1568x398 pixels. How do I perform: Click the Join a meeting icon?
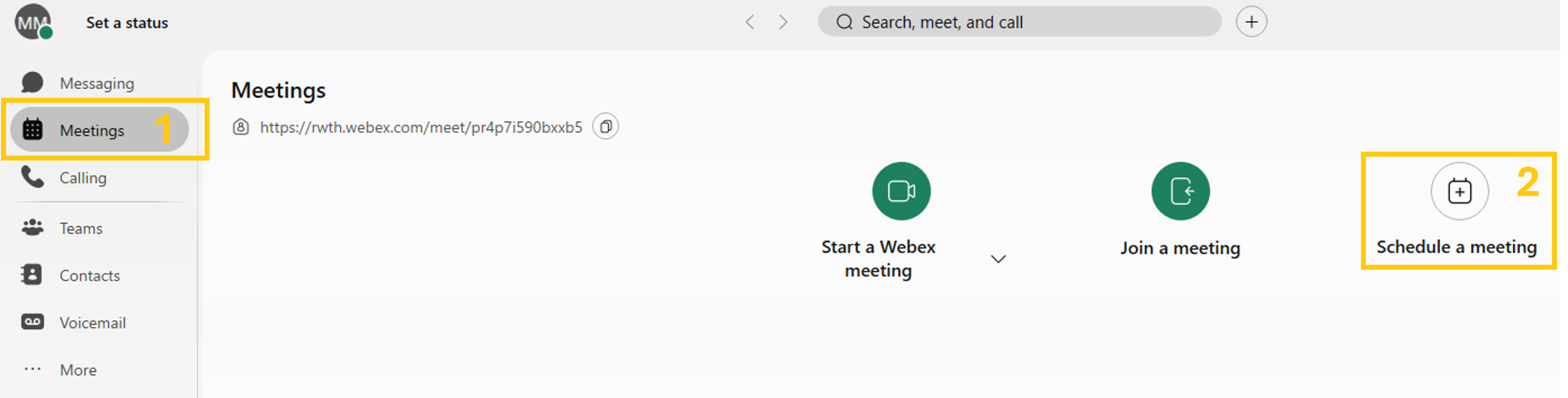pyautogui.click(x=1180, y=191)
